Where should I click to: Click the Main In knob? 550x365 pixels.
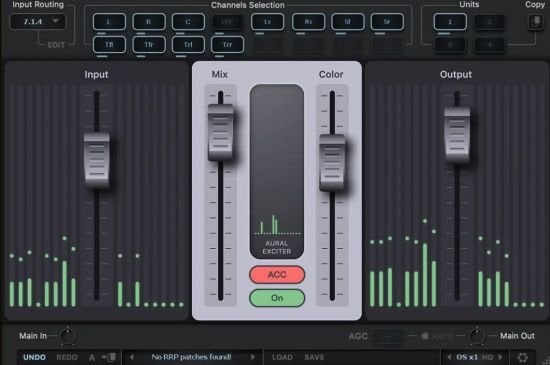point(67,336)
